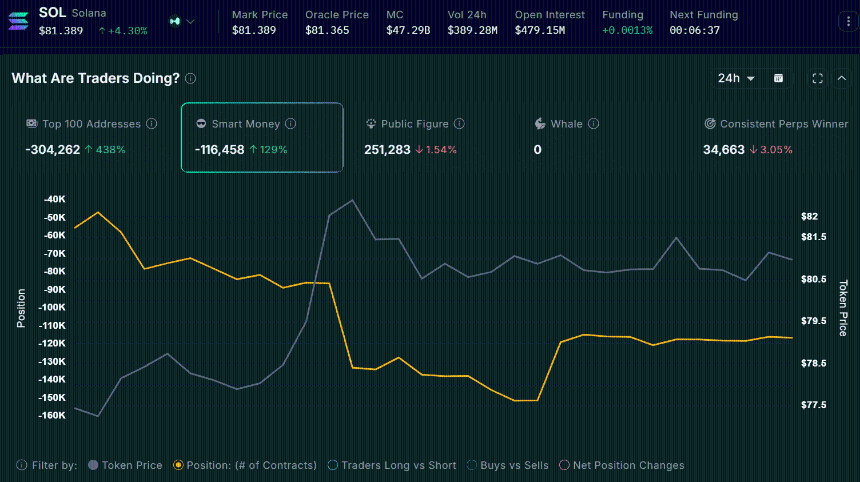Image resolution: width=860 pixels, height=482 pixels.
Task: Click info icon beside Whale
Action: coord(593,124)
